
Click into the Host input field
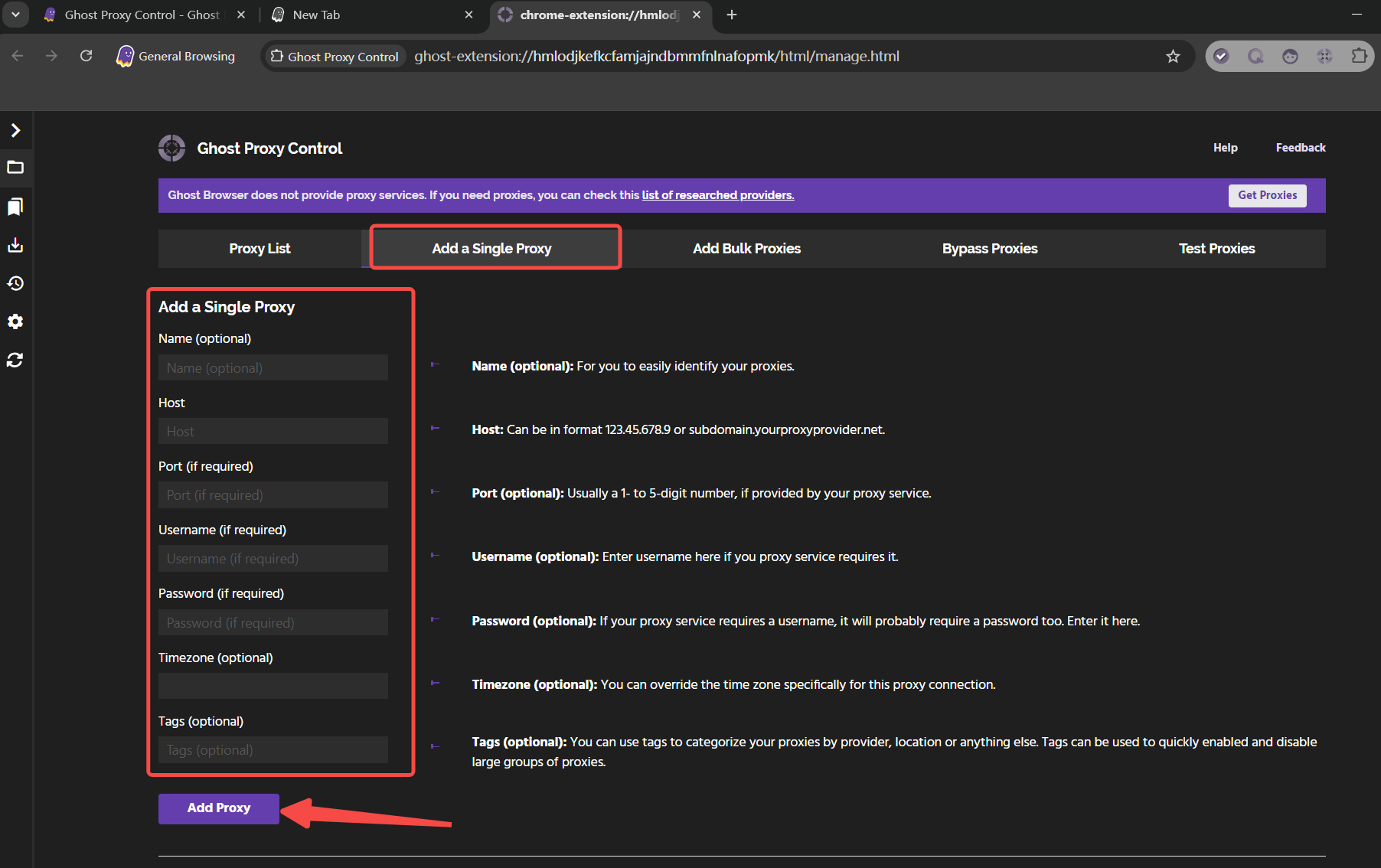coord(273,431)
